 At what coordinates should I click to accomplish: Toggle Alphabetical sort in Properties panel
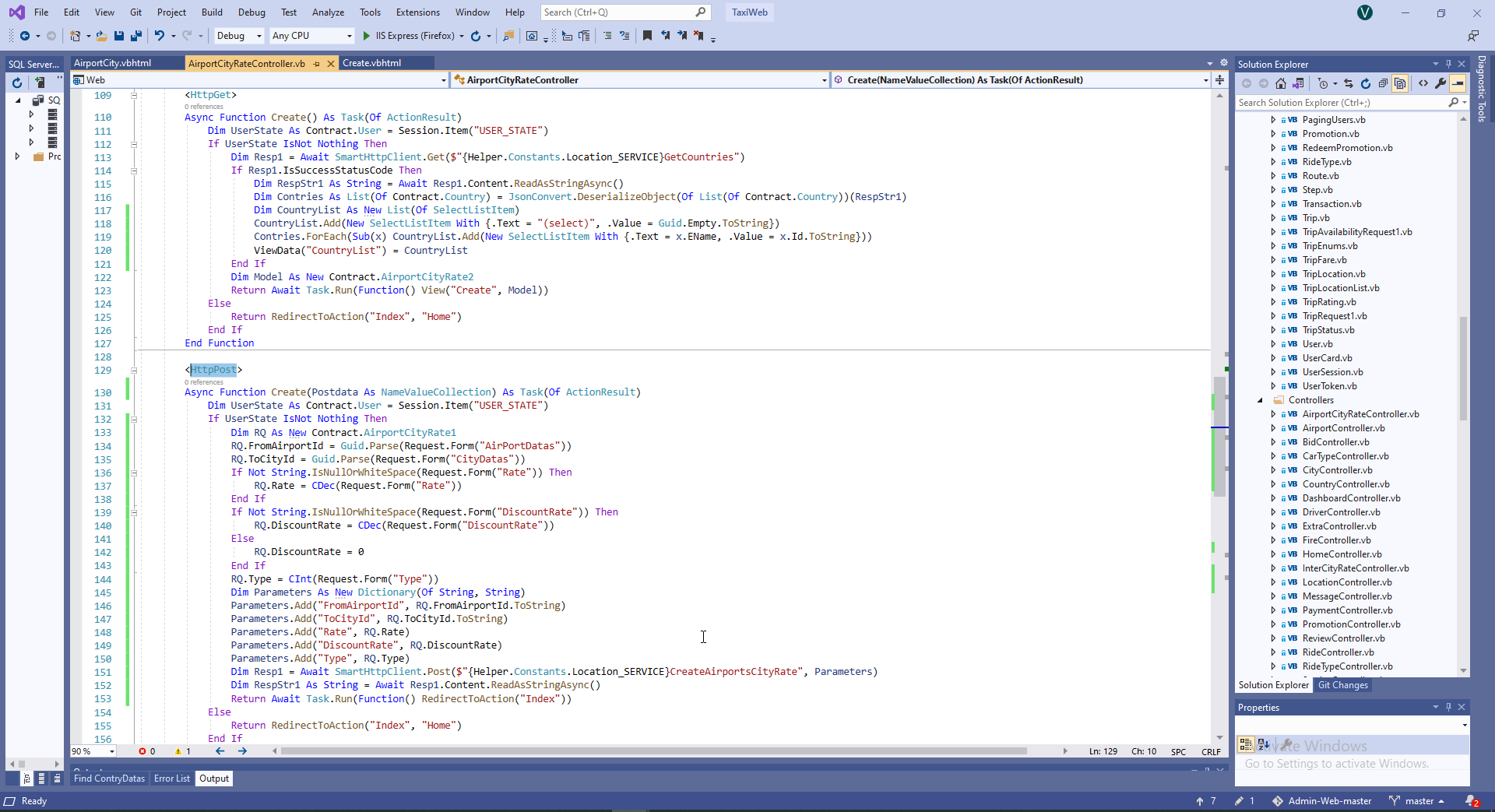coord(1263,744)
